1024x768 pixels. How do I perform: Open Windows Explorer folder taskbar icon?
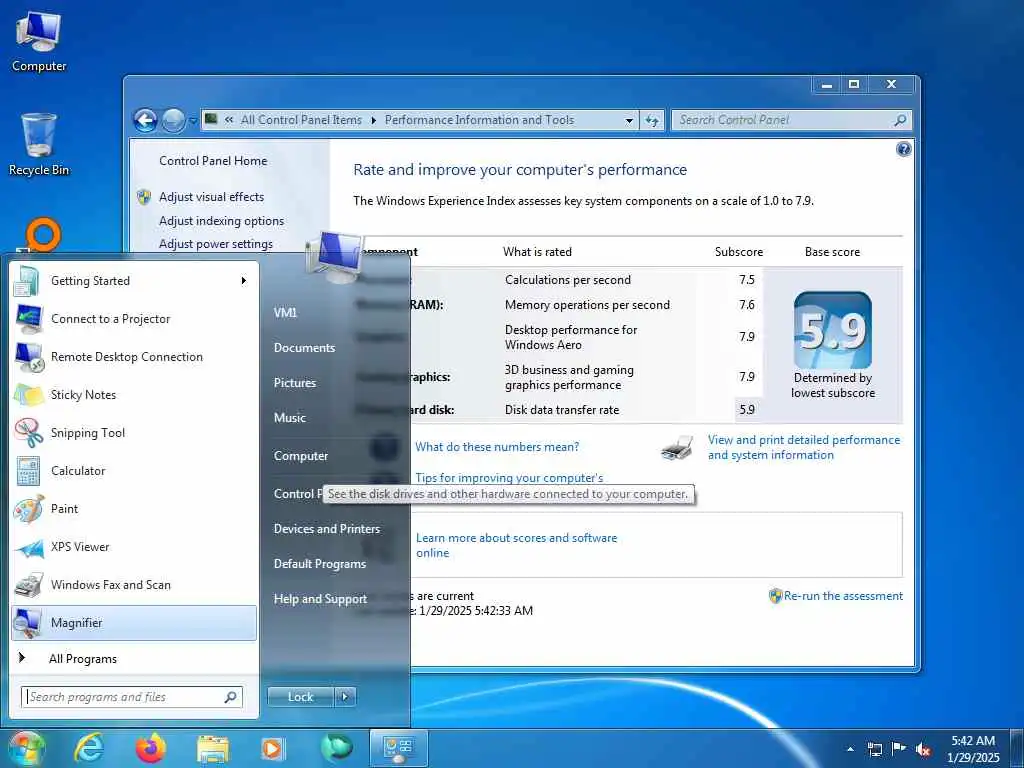[213, 748]
